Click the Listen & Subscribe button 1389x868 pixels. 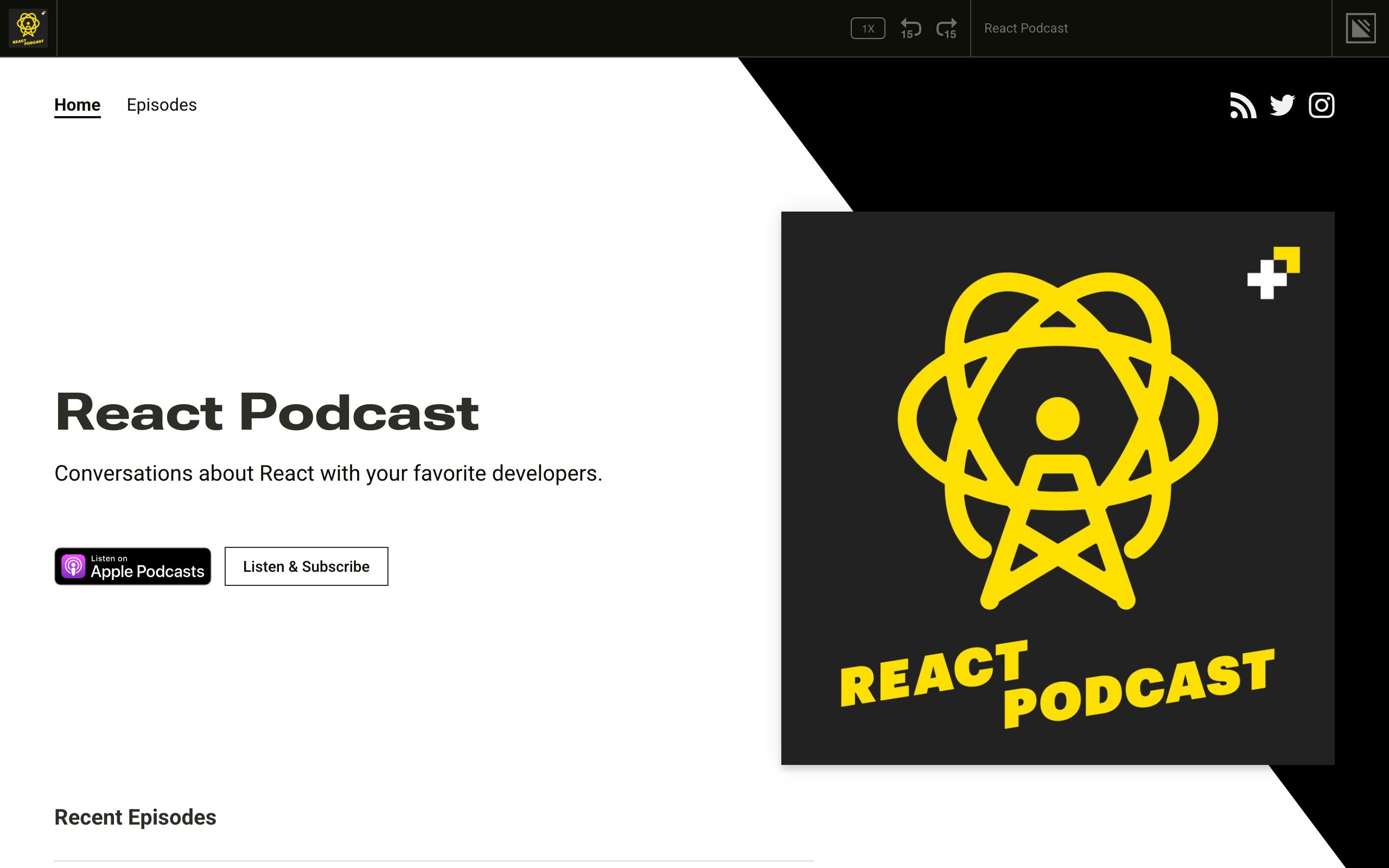pyautogui.click(x=307, y=566)
